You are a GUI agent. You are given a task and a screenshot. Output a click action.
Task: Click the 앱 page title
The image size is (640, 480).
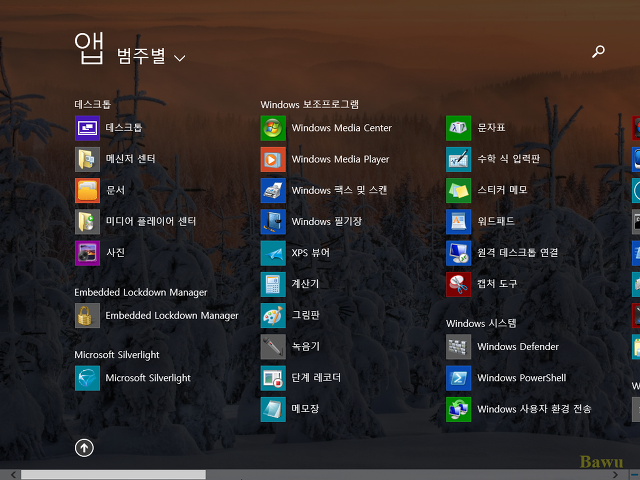coord(89,48)
